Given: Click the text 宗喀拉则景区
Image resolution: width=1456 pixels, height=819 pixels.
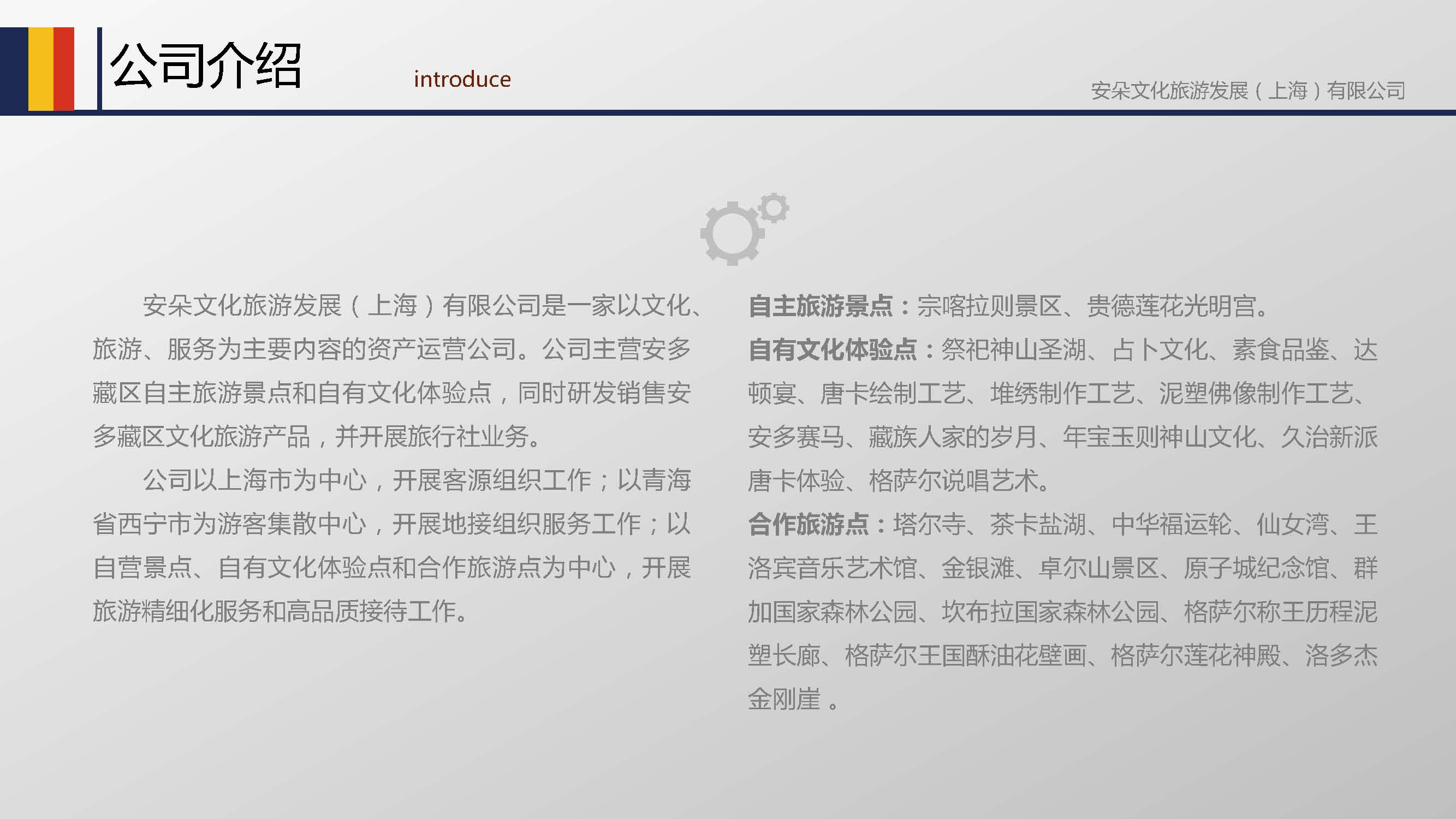Looking at the screenshot, I should (x=989, y=306).
